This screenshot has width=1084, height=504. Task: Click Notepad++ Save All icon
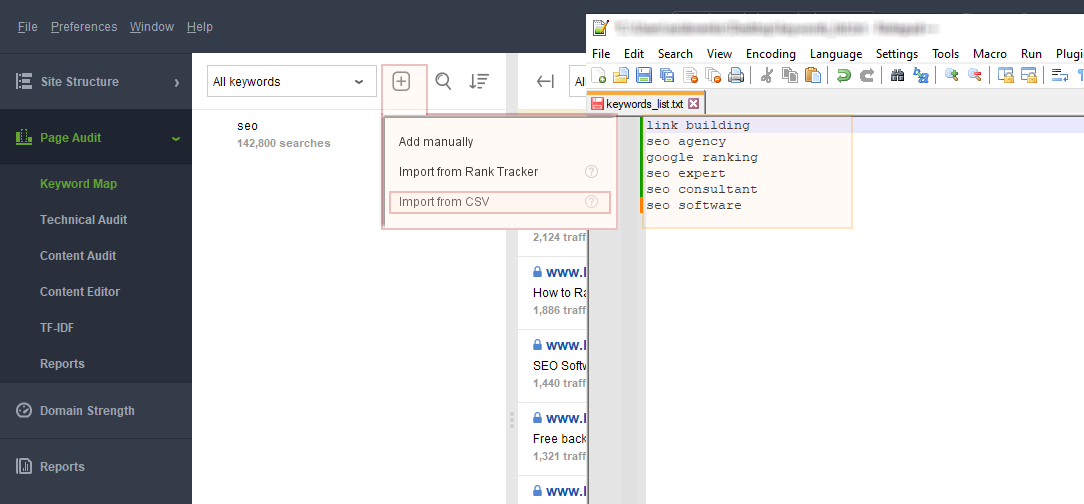click(667, 75)
